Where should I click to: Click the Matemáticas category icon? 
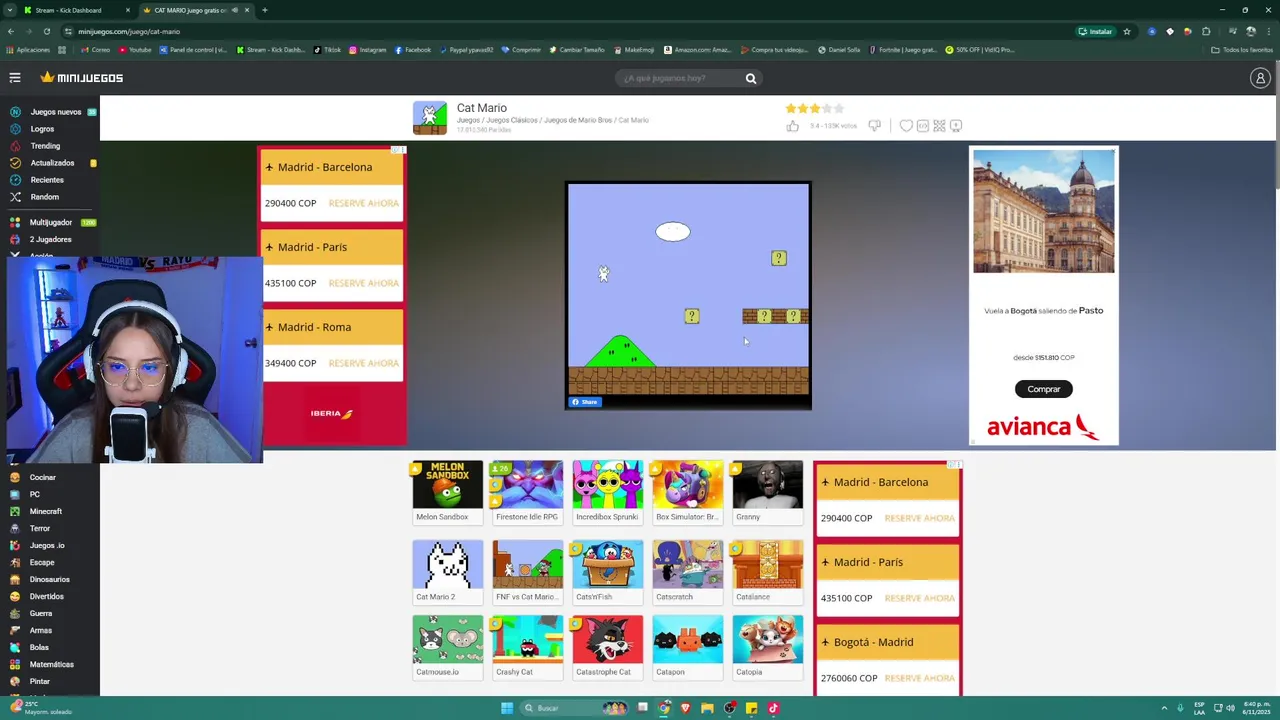pos(15,664)
